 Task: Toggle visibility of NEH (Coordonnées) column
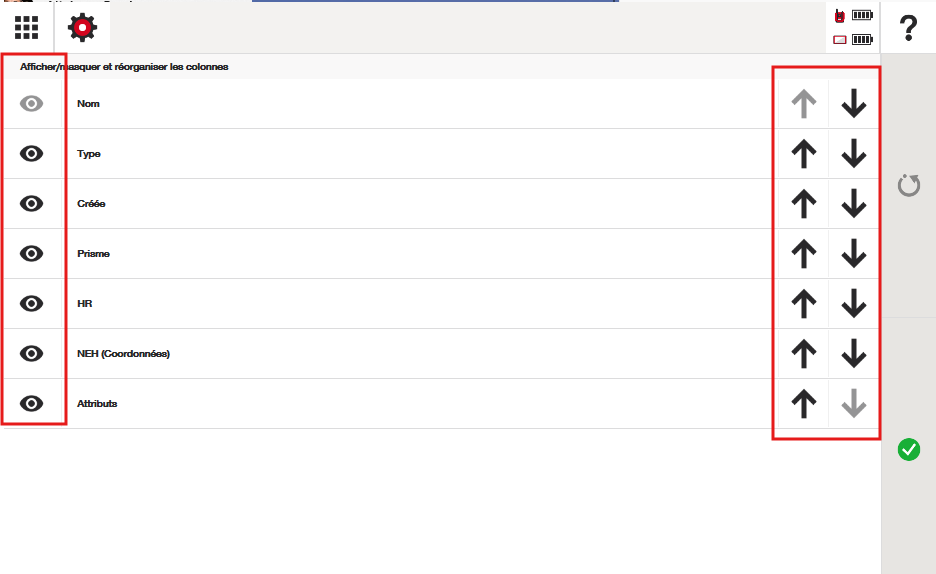click(32, 353)
